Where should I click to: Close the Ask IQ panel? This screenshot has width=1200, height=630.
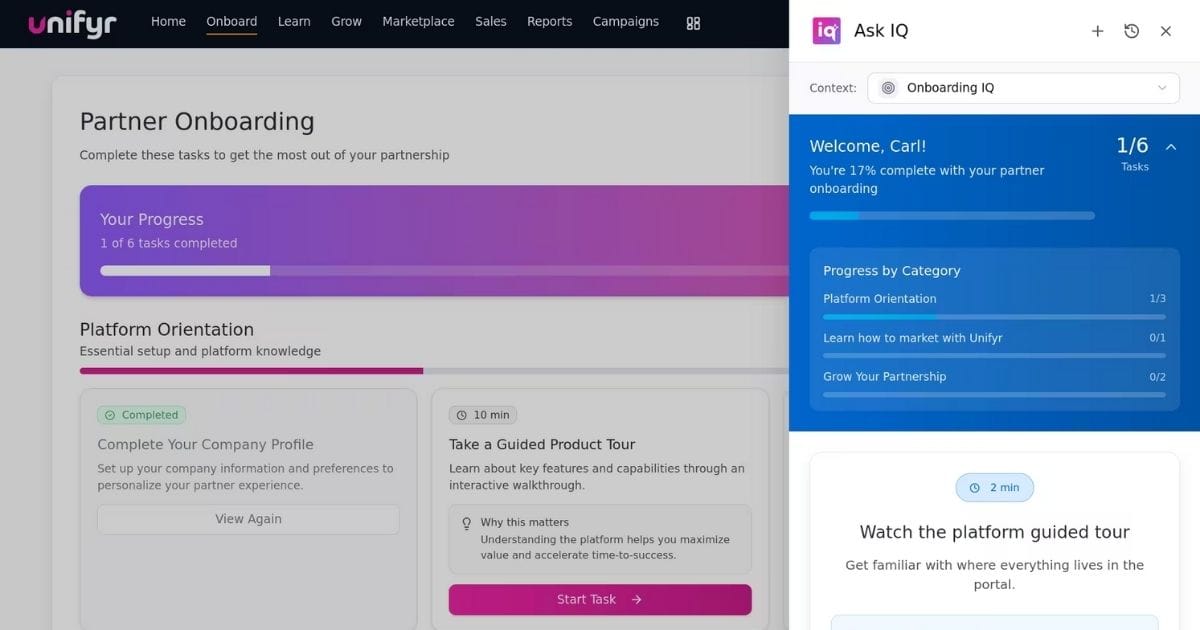pyautogui.click(x=1165, y=31)
